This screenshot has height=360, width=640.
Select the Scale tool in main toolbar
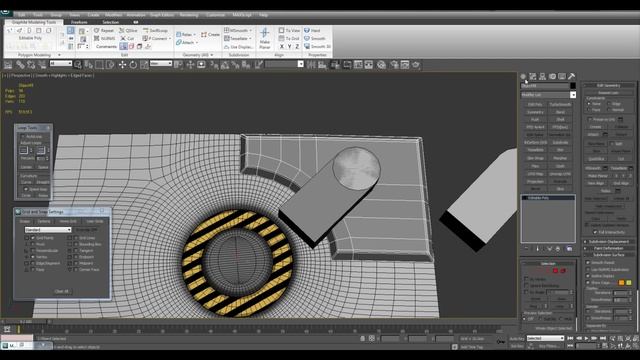pyautogui.click(x=144, y=64)
